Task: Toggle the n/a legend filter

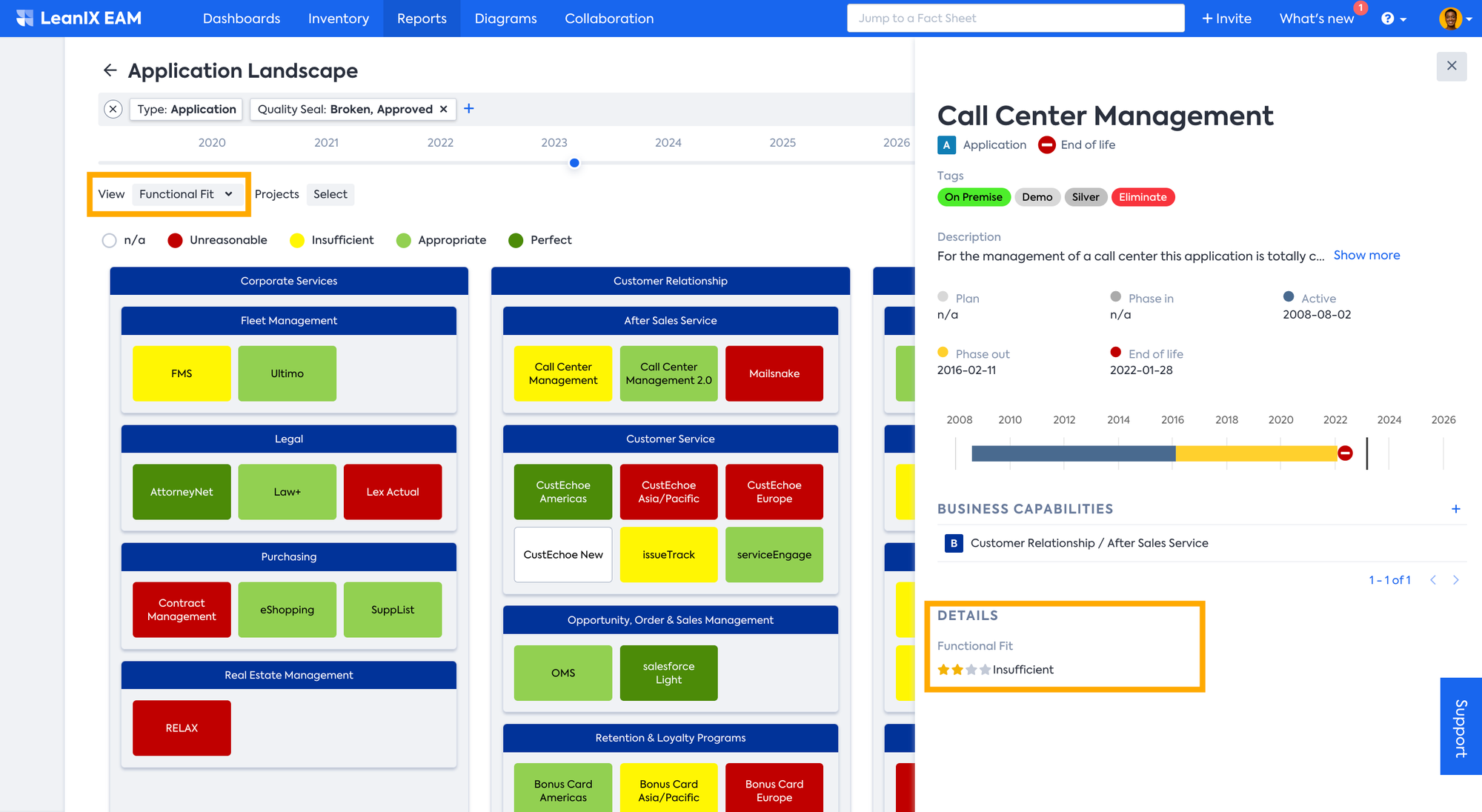Action: click(x=110, y=240)
